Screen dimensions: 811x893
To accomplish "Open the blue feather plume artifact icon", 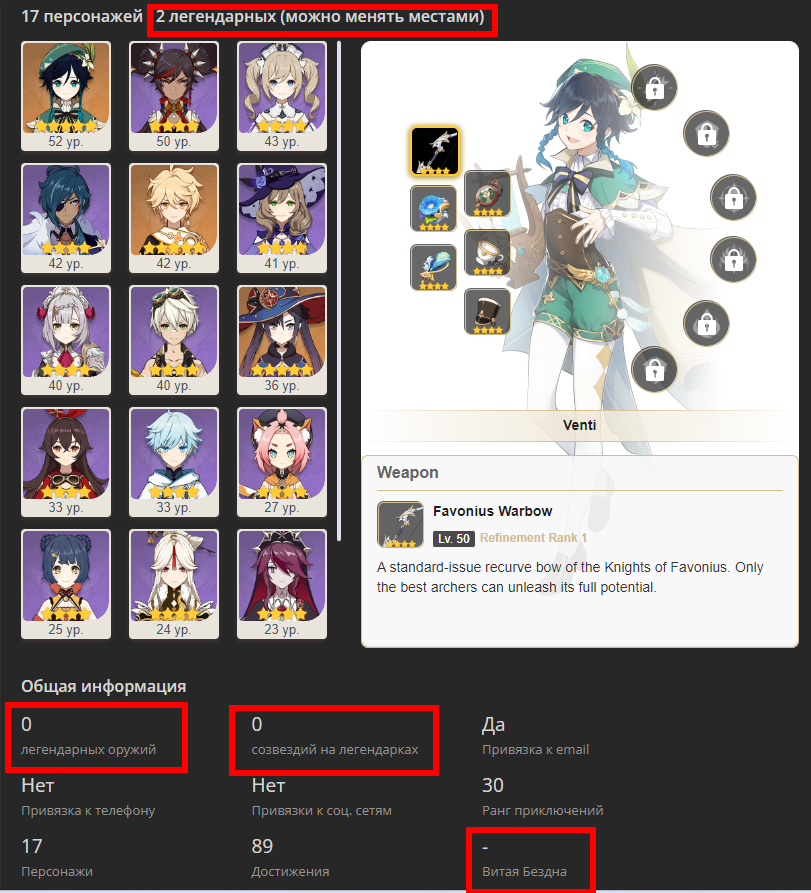I will click(x=433, y=268).
